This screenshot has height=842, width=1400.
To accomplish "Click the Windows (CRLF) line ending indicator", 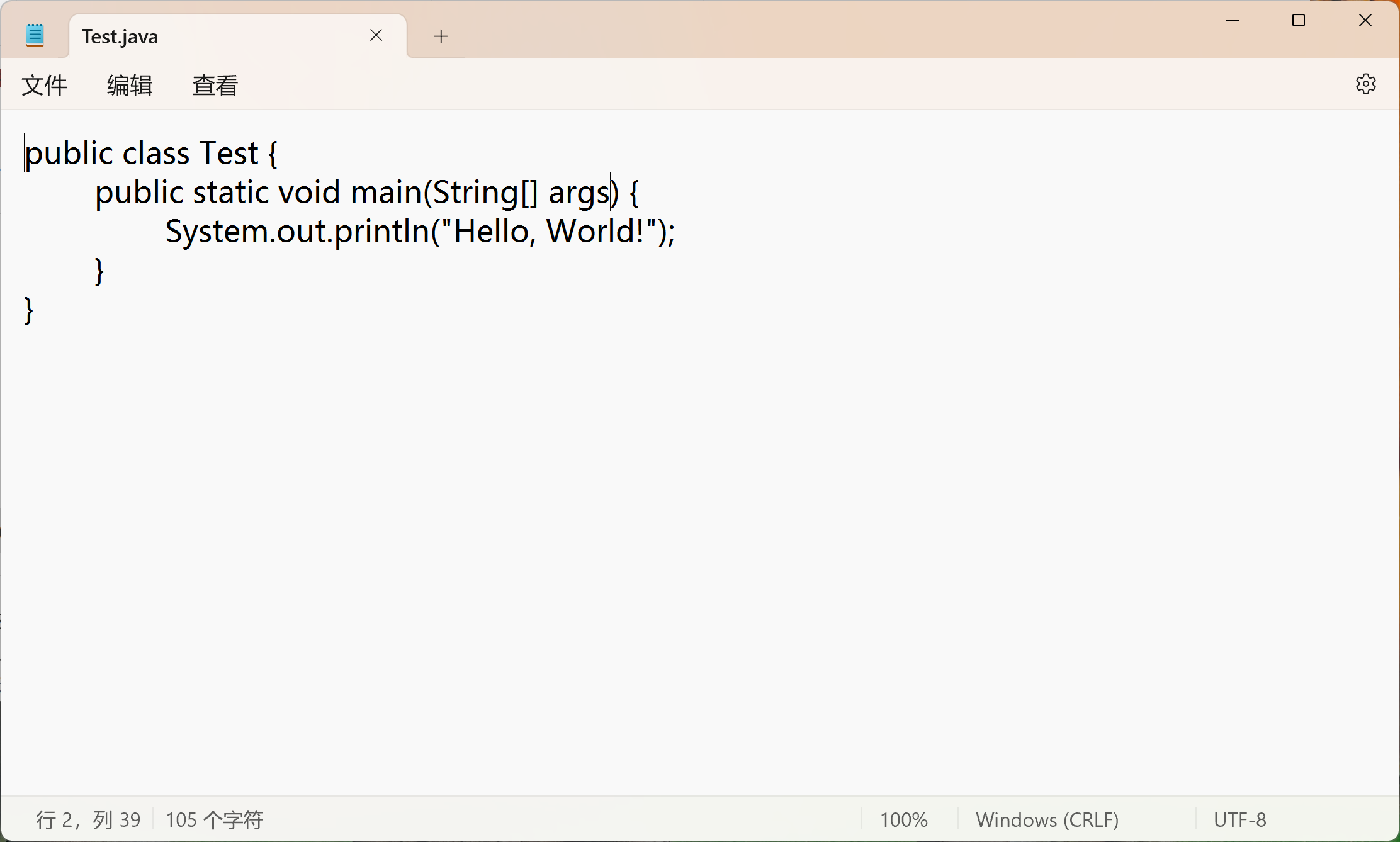I will (x=1047, y=819).
